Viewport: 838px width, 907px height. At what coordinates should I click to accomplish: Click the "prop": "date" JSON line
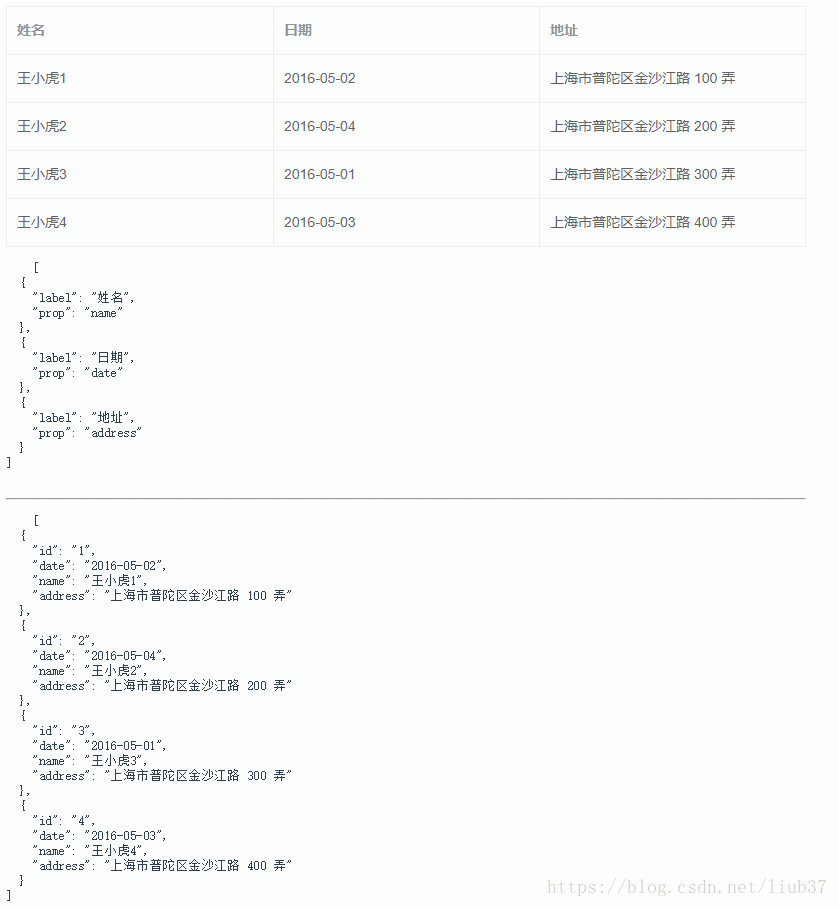(77, 373)
